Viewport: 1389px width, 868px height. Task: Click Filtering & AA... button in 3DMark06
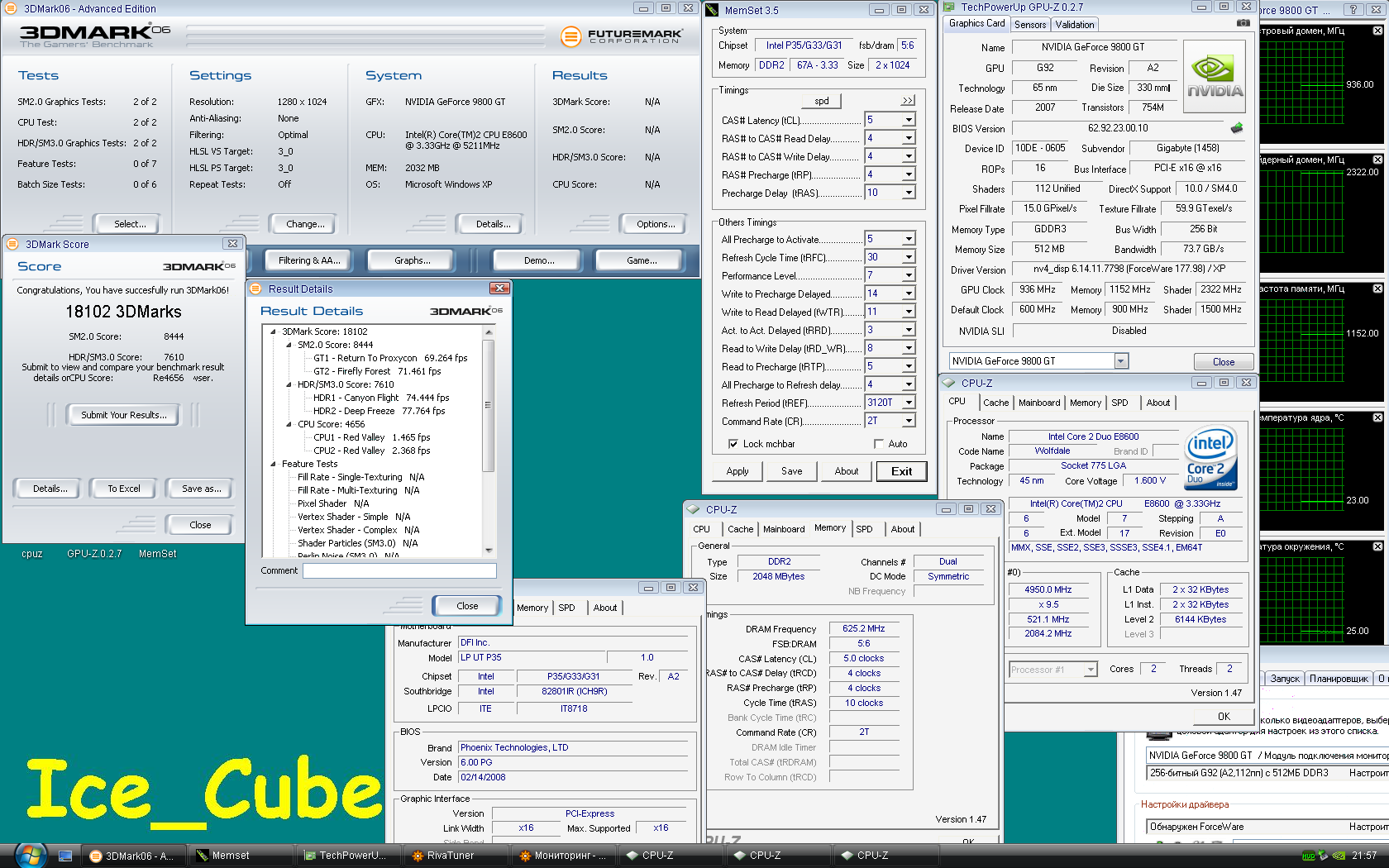309,260
